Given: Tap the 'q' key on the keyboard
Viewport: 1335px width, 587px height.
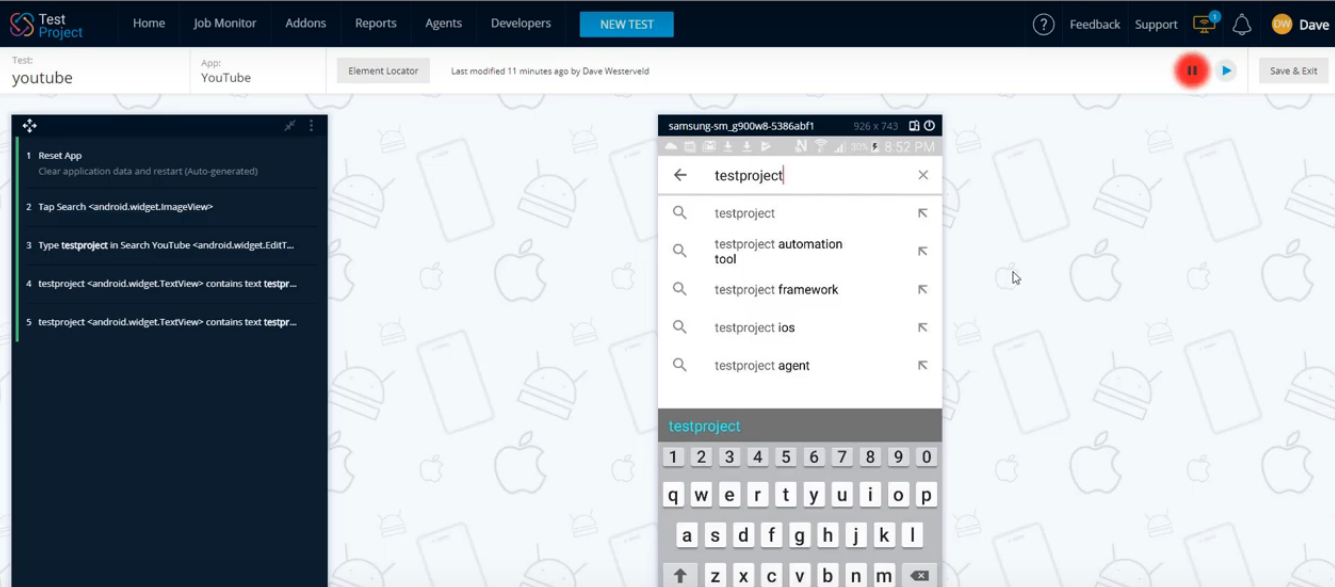Looking at the screenshot, I should (x=673, y=495).
